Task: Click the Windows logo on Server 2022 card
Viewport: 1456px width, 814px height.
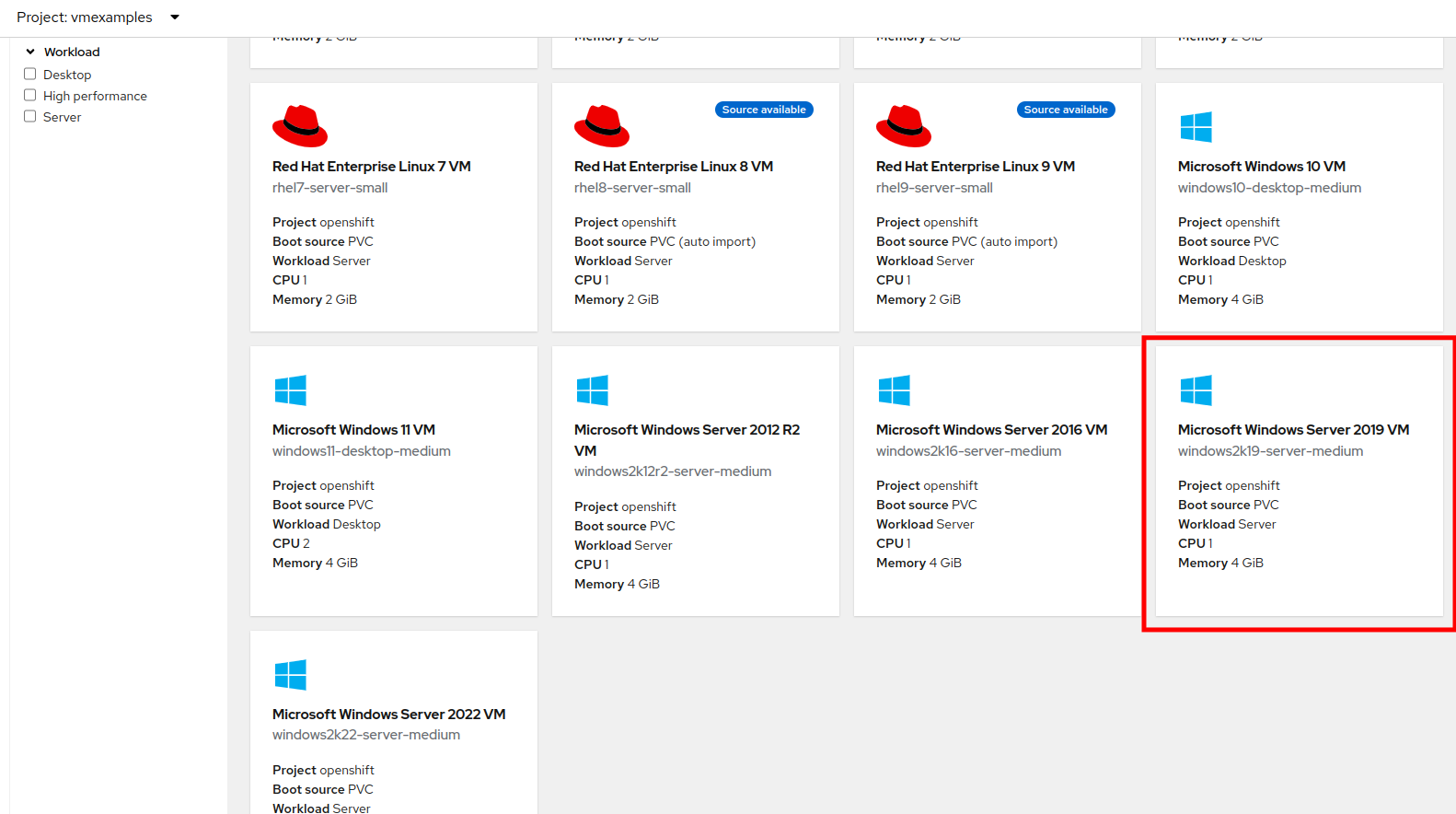Action: click(x=291, y=675)
